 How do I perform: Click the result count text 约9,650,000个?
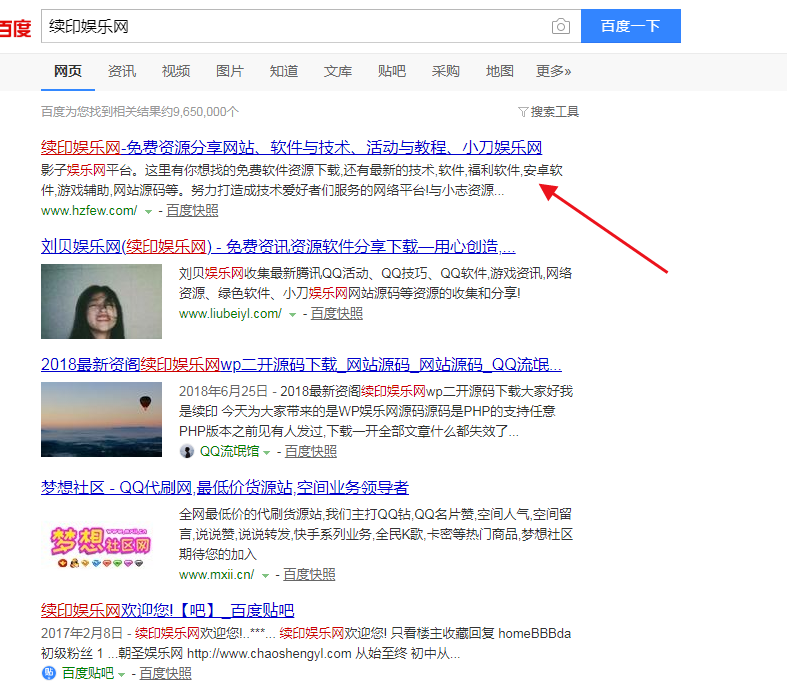(x=199, y=111)
